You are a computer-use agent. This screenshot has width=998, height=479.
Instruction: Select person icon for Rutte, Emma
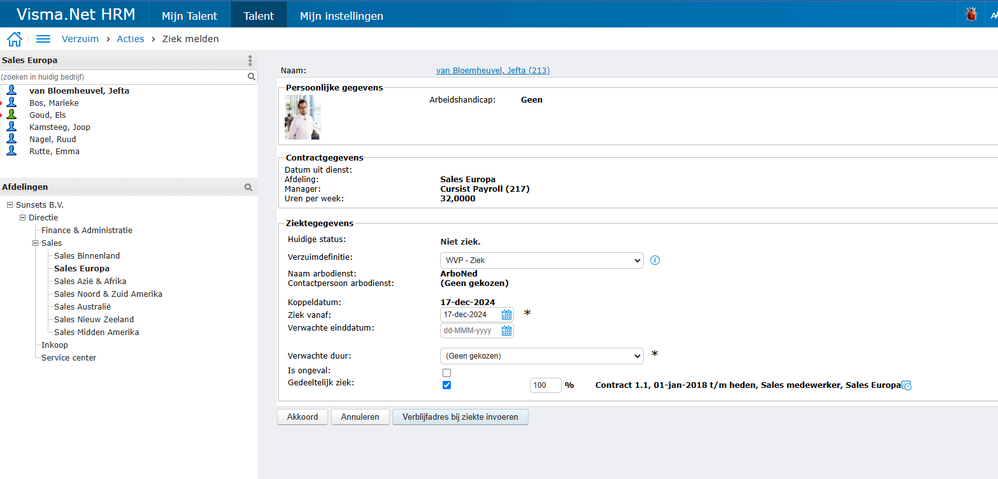coord(11,151)
